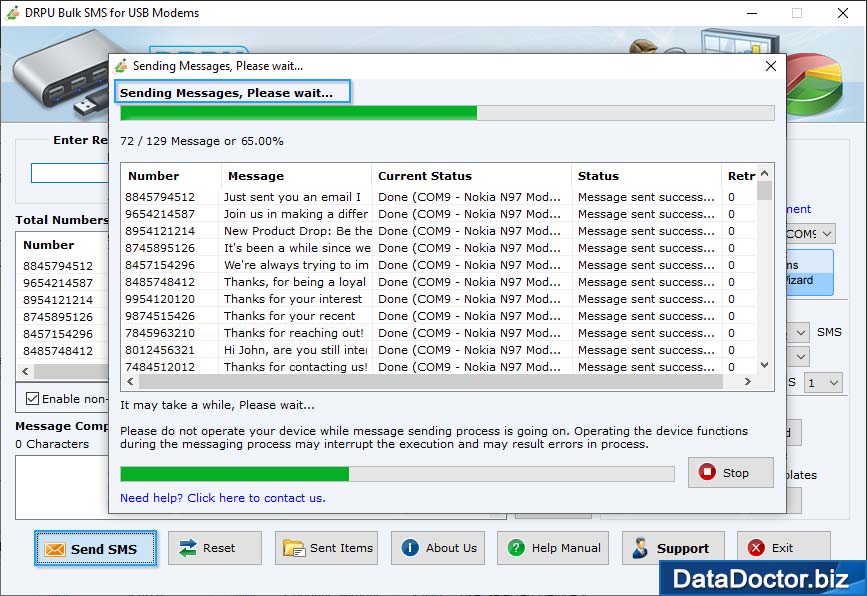Click the Reset button
This screenshot has width=867, height=596.
coord(215,548)
